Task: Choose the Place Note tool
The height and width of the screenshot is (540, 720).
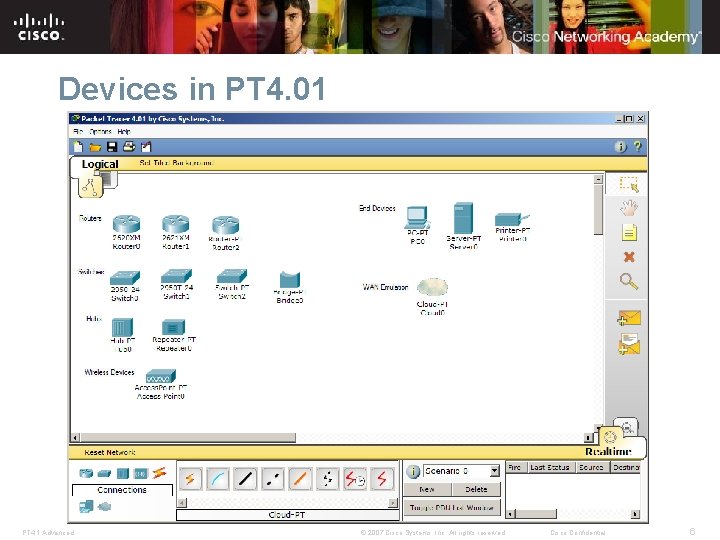Action: pyautogui.click(x=629, y=233)
